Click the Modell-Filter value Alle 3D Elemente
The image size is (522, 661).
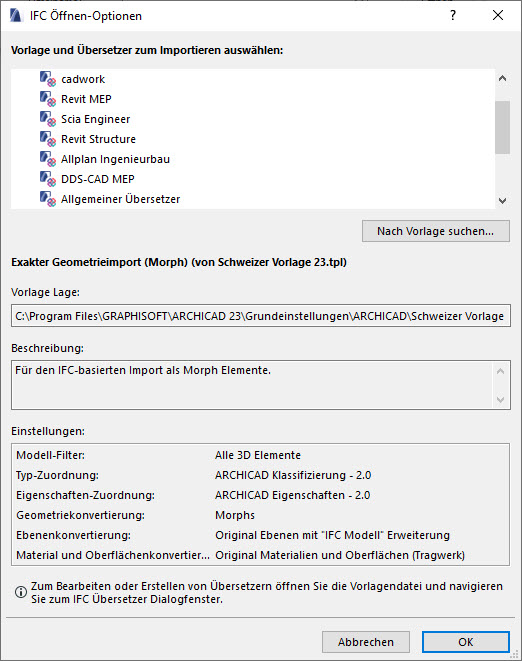tap(258, 455)
